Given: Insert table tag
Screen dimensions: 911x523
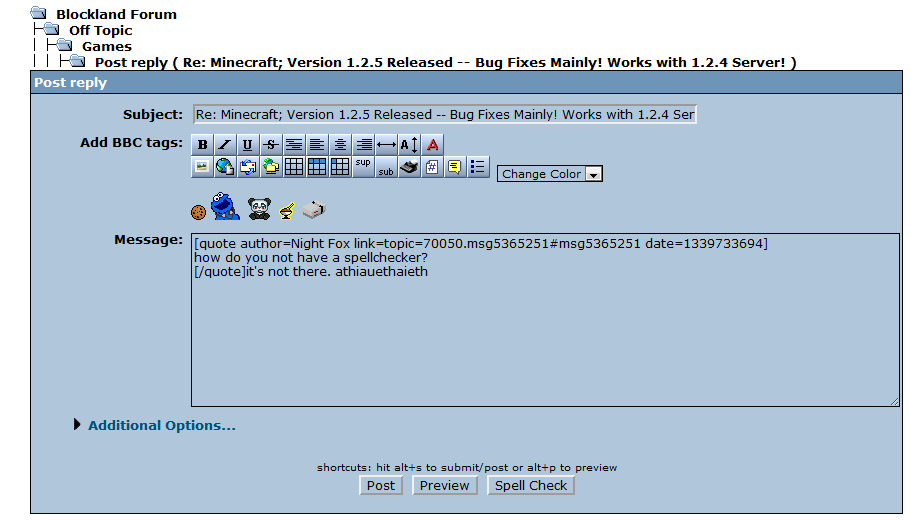Looking at the screenshot, I should [294, 167].
